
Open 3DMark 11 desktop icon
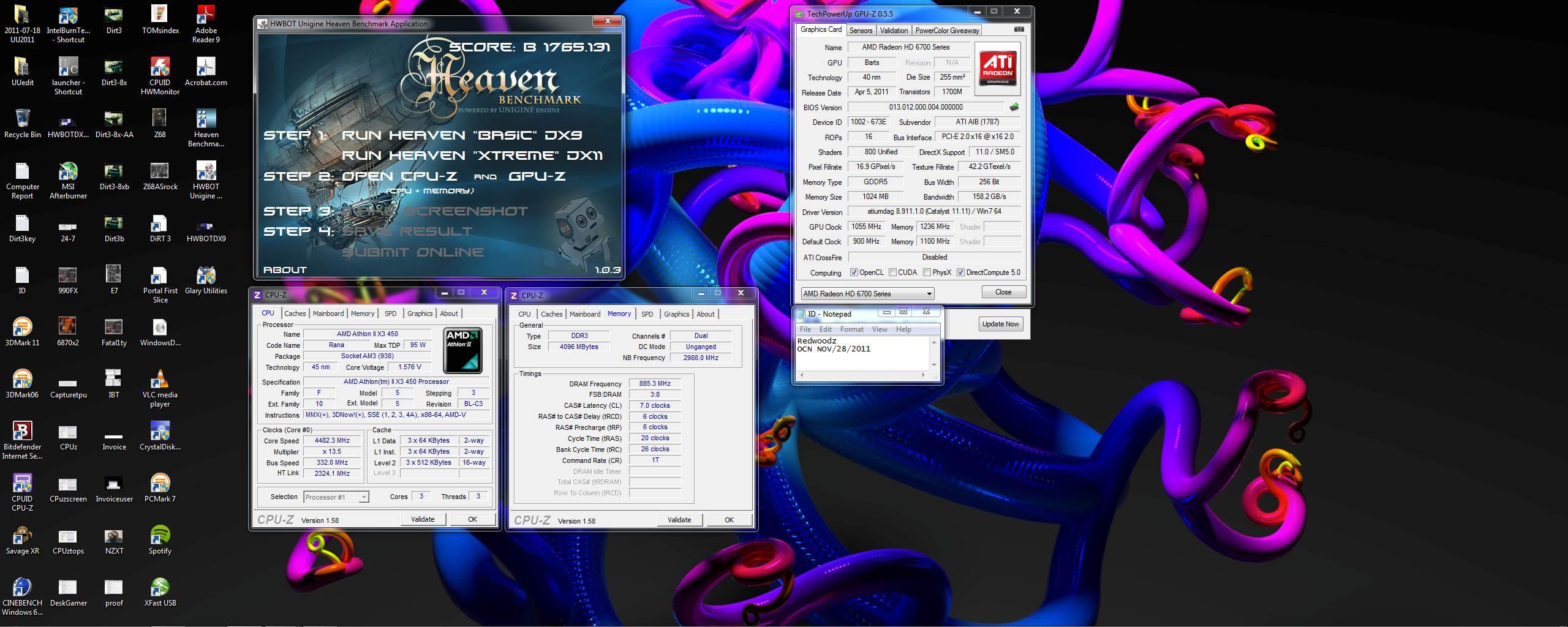(x=22, y=332)
